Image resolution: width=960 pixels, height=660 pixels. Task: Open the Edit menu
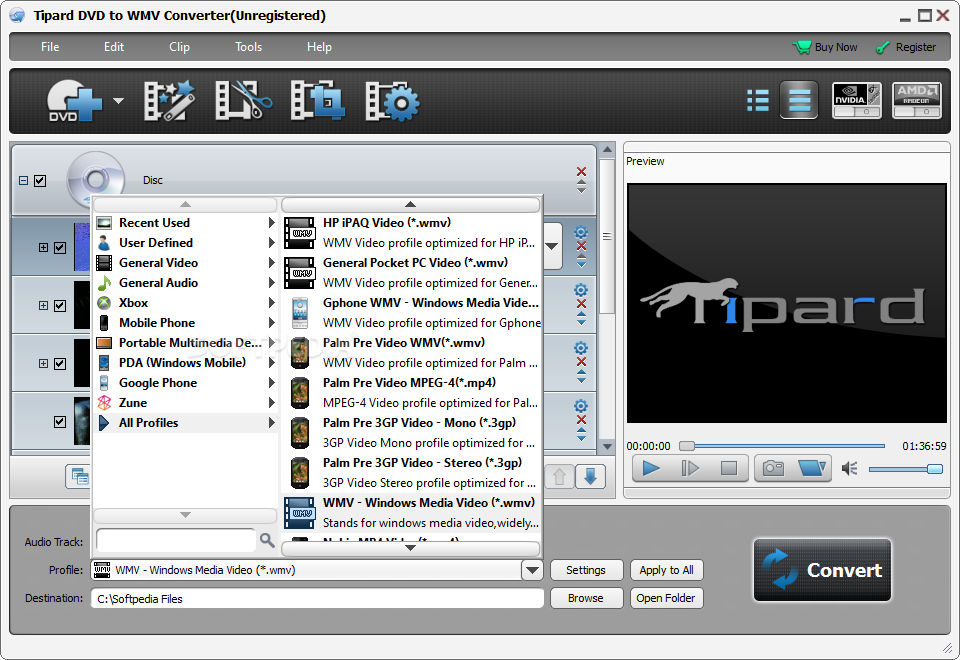point(114,47)
